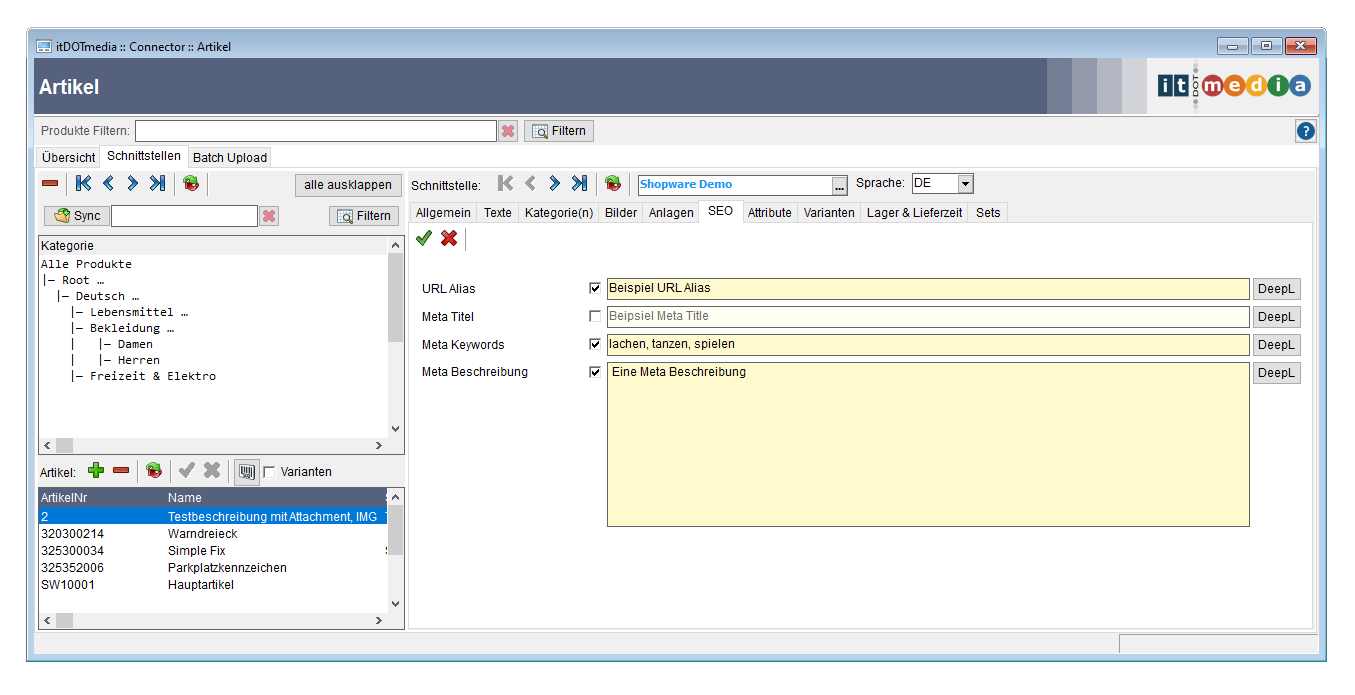
Task: Go to next Schnittstelle with right arrow
Action: 554,184
